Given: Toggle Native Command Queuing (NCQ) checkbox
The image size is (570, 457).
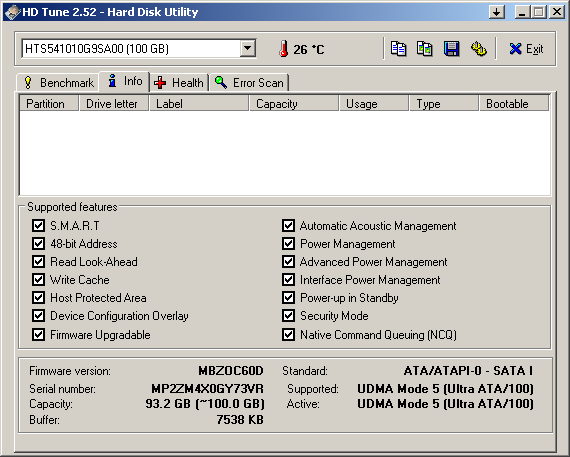Looking at the screenshot, I should 288,334.
